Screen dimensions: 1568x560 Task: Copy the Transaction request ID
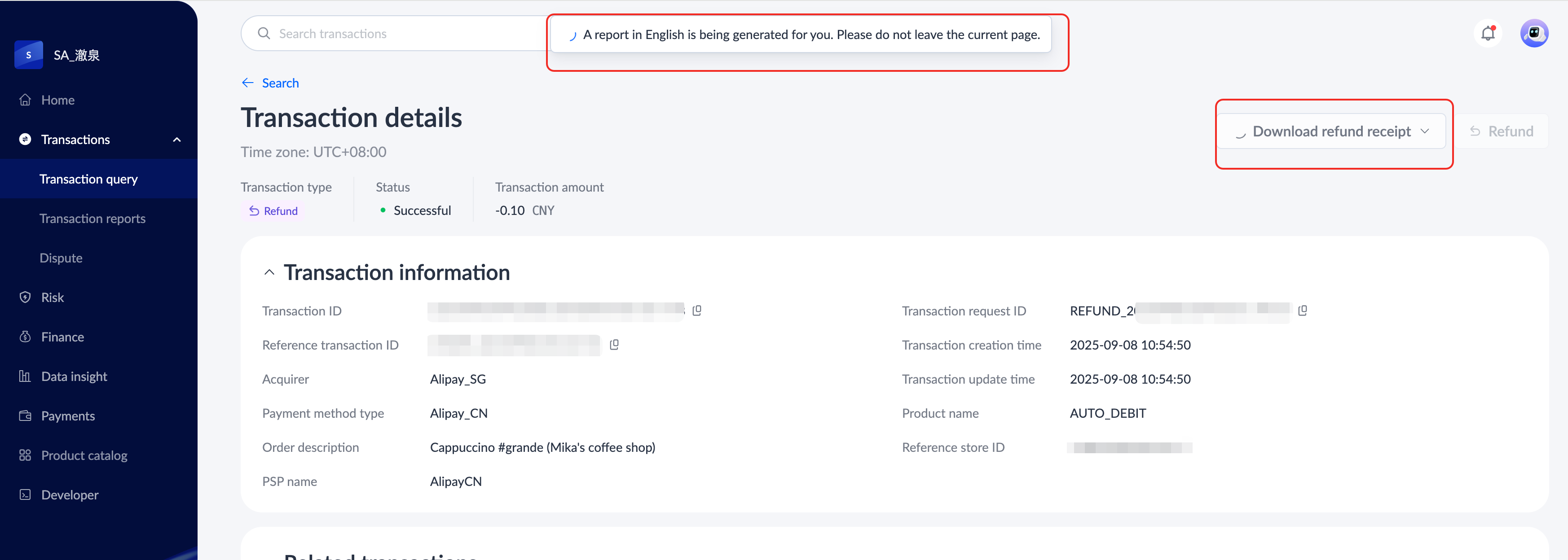pyautogui.click(x=1303, y=311)
